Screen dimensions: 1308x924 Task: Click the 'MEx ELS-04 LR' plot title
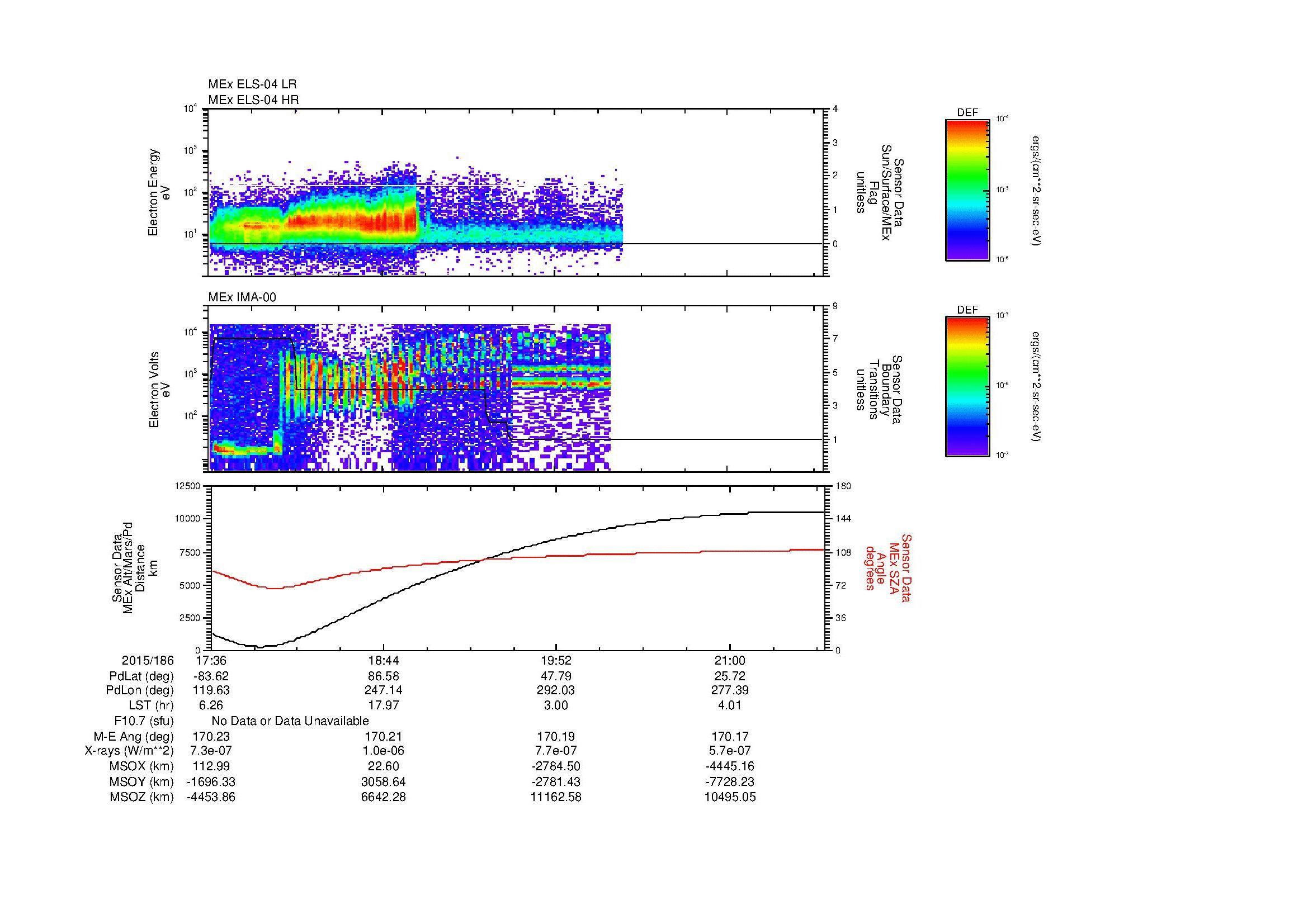(x=252, y=84)
